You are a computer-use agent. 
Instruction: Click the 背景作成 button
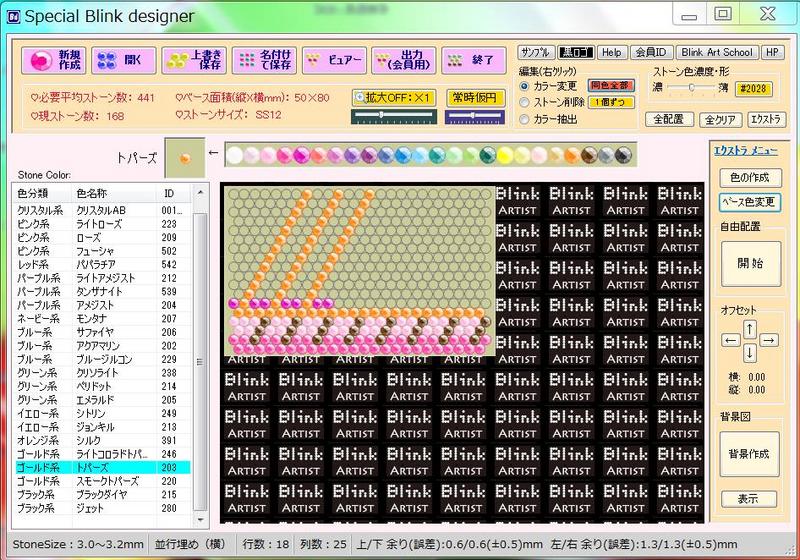pyautogui.click(x=749, y=454)
